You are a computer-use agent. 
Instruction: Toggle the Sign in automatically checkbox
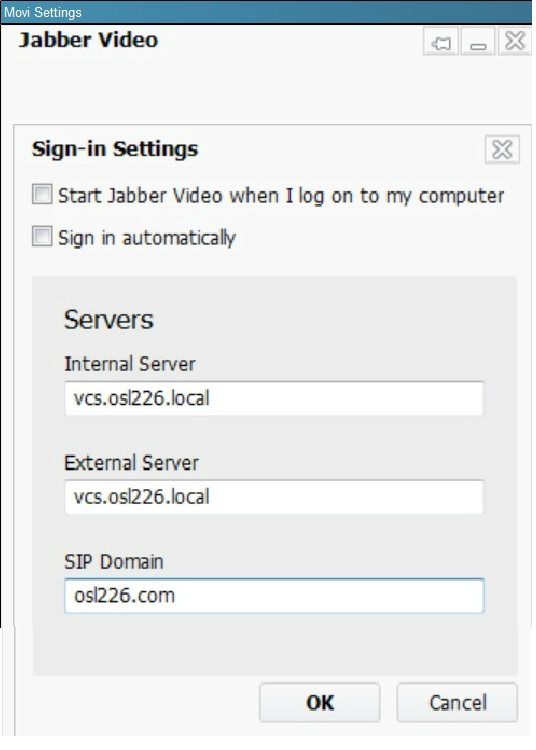[x=42, y=236]
